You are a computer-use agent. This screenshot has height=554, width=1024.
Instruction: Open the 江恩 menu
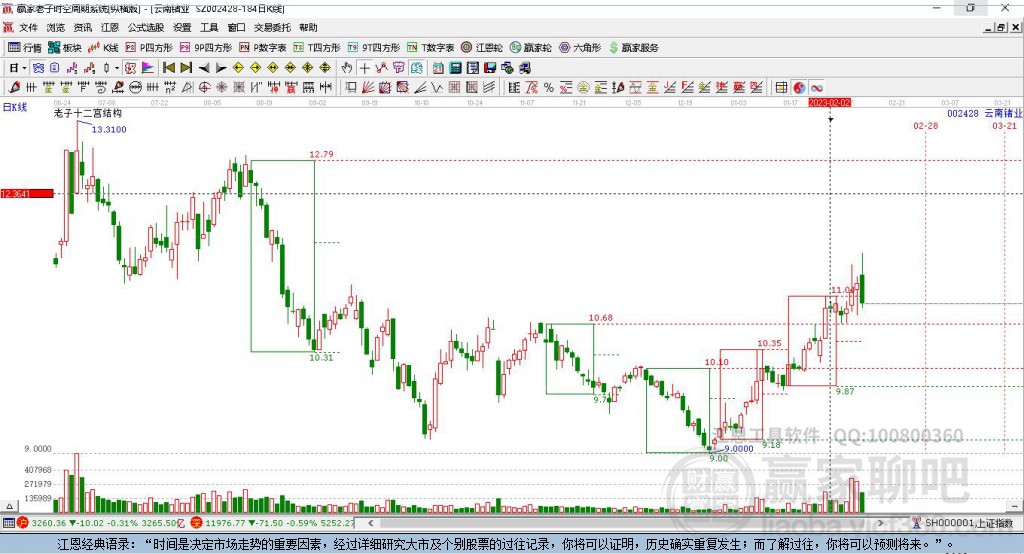(x=110, y=27)
